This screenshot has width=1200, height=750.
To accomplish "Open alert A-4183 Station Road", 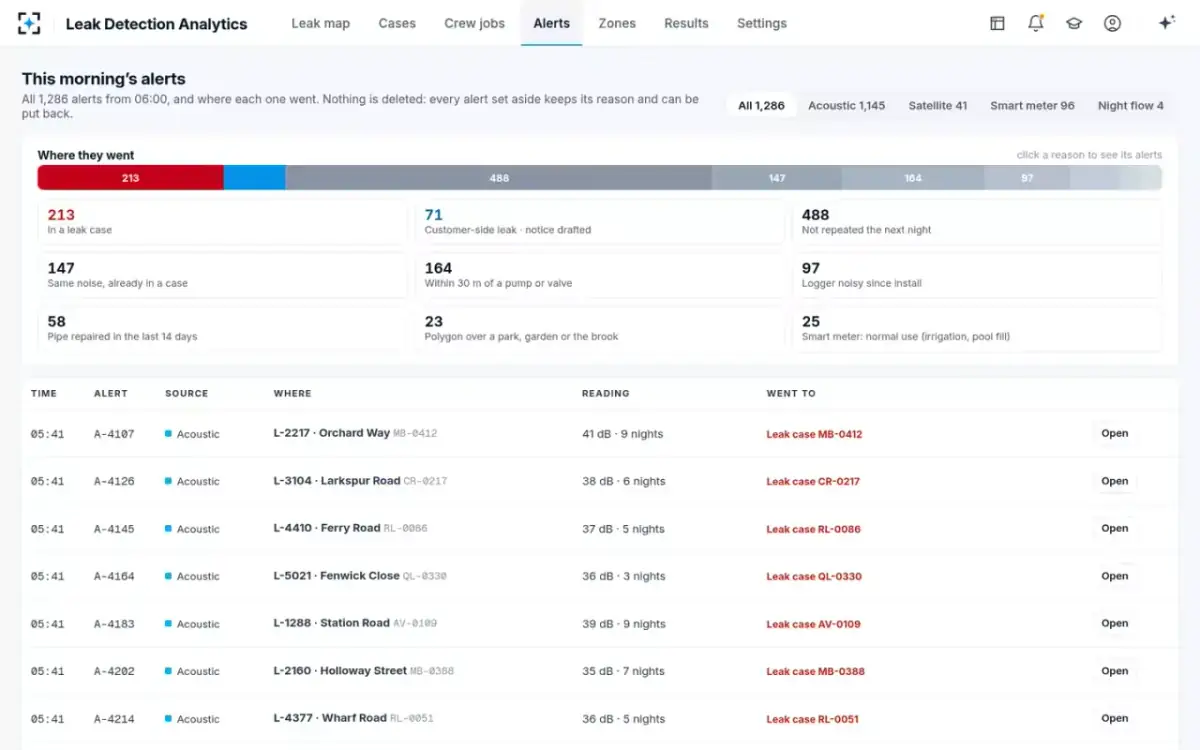I will (1114, 624).
